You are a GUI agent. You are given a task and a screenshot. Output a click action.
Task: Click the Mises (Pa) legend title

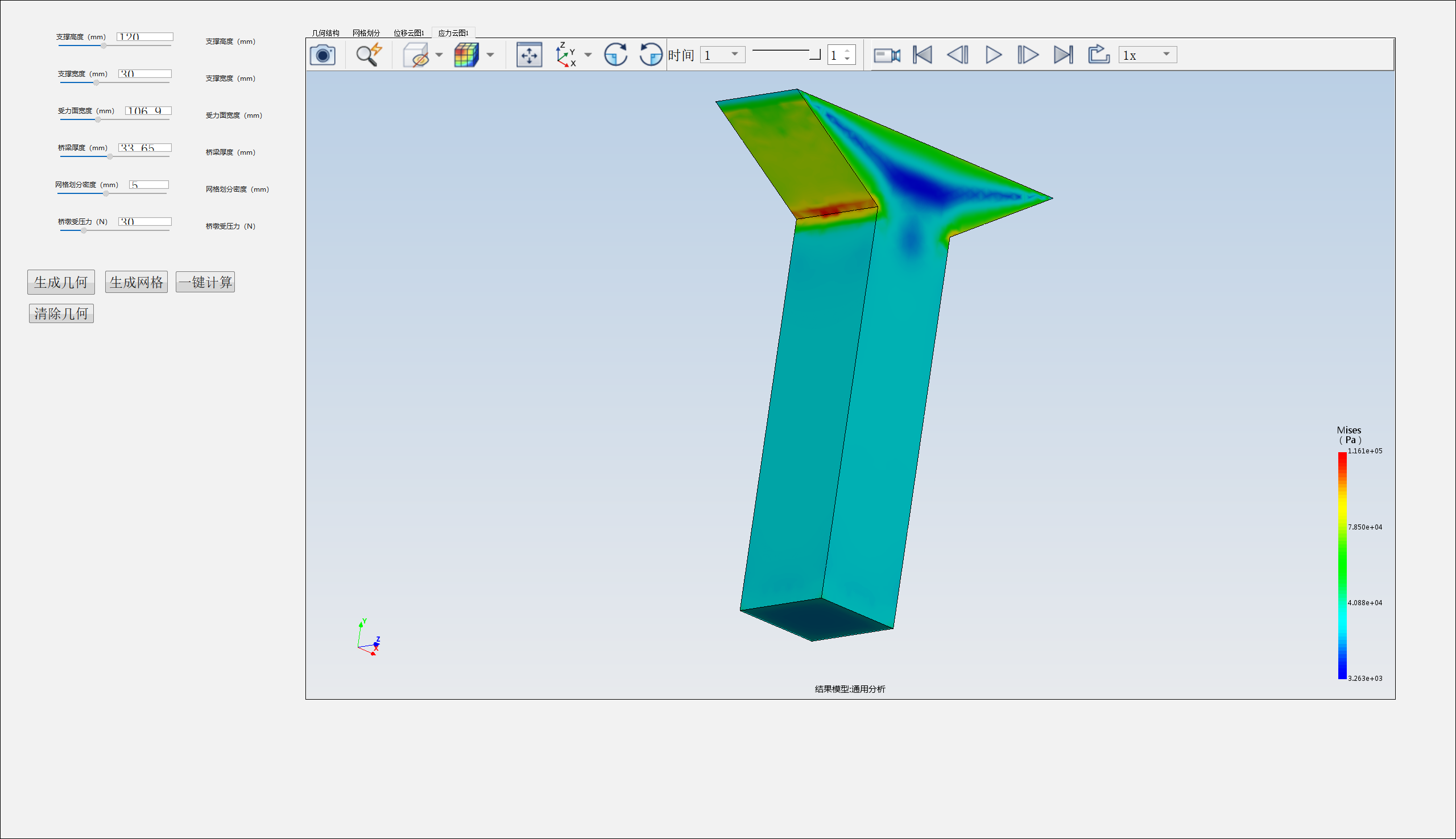click(1349, 435)
